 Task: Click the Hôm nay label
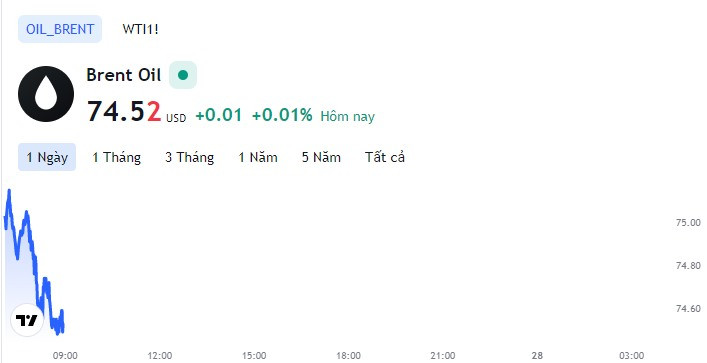pos(348,116)
